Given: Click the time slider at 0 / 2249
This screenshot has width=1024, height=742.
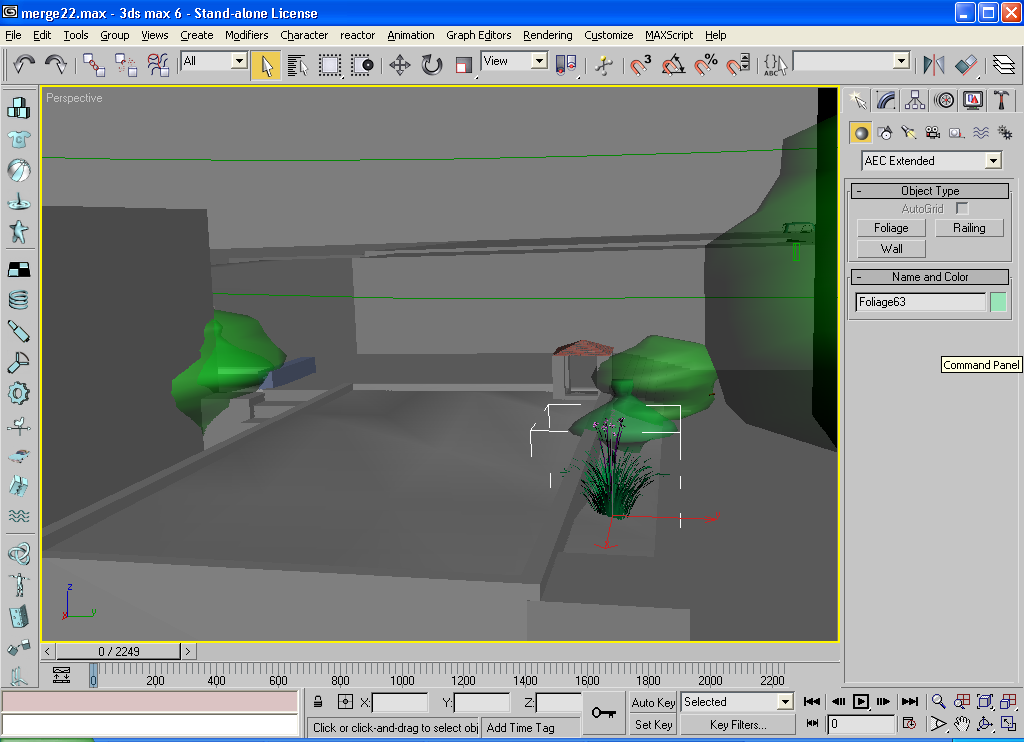Looking at the screenshot, I should (x=118, y=651).
